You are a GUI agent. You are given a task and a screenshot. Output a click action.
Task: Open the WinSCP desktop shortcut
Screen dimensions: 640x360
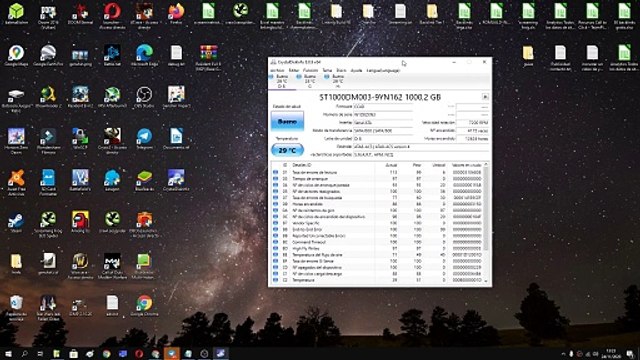[80, 139]
